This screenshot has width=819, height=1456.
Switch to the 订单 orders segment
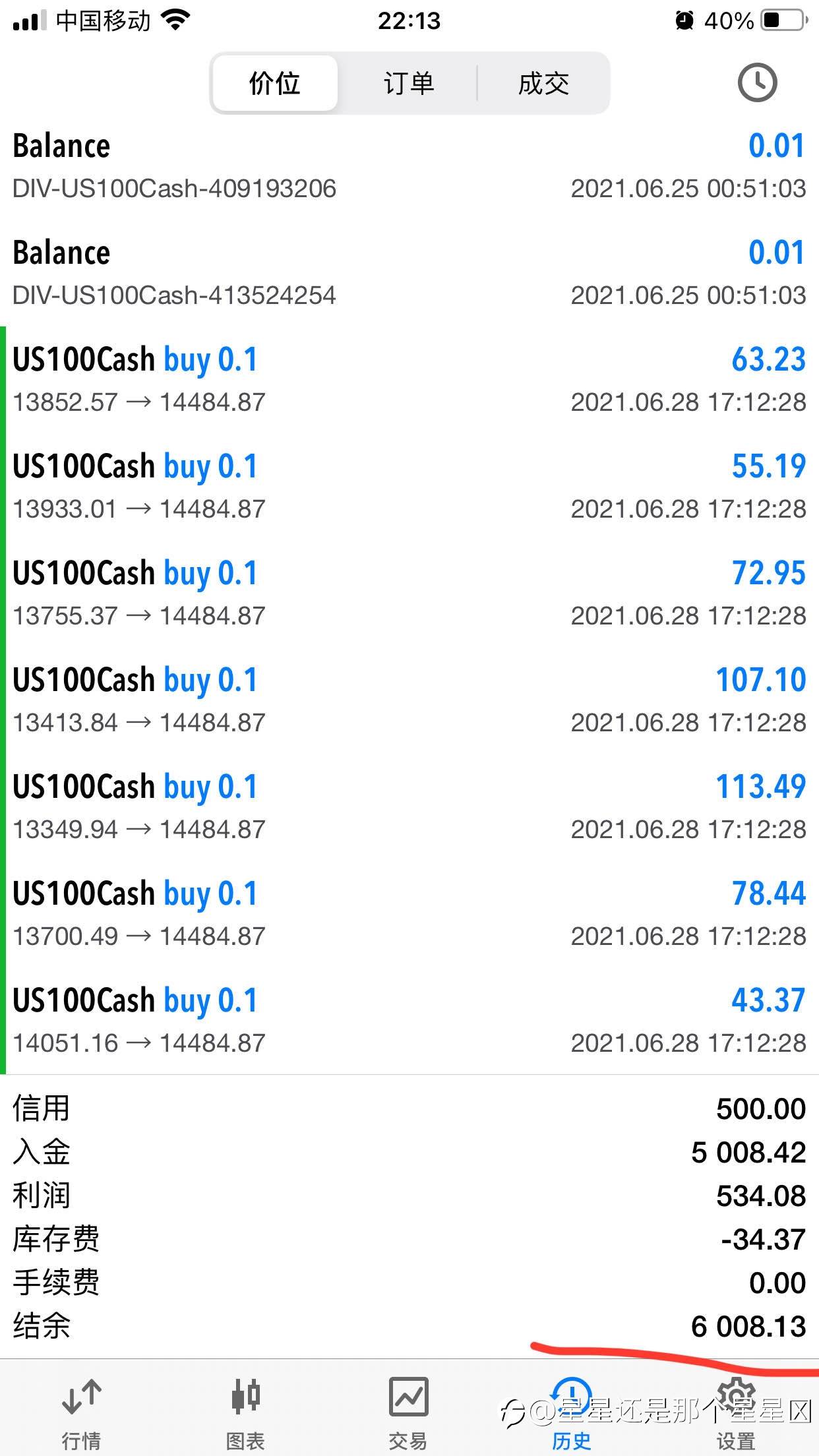pos(409,84)
